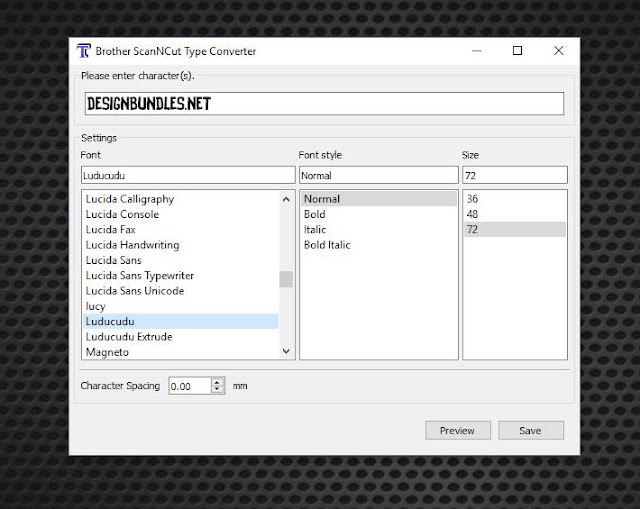Viewport: 640px width, 509px height.
Task: Click the Font name input box
Action: tap(188, 175)
